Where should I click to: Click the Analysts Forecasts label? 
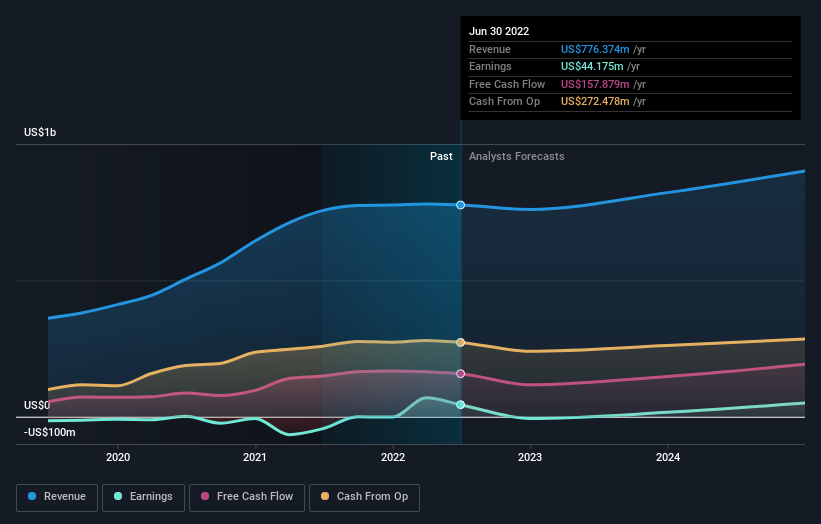pyautogui.click(x=516, y=157)
